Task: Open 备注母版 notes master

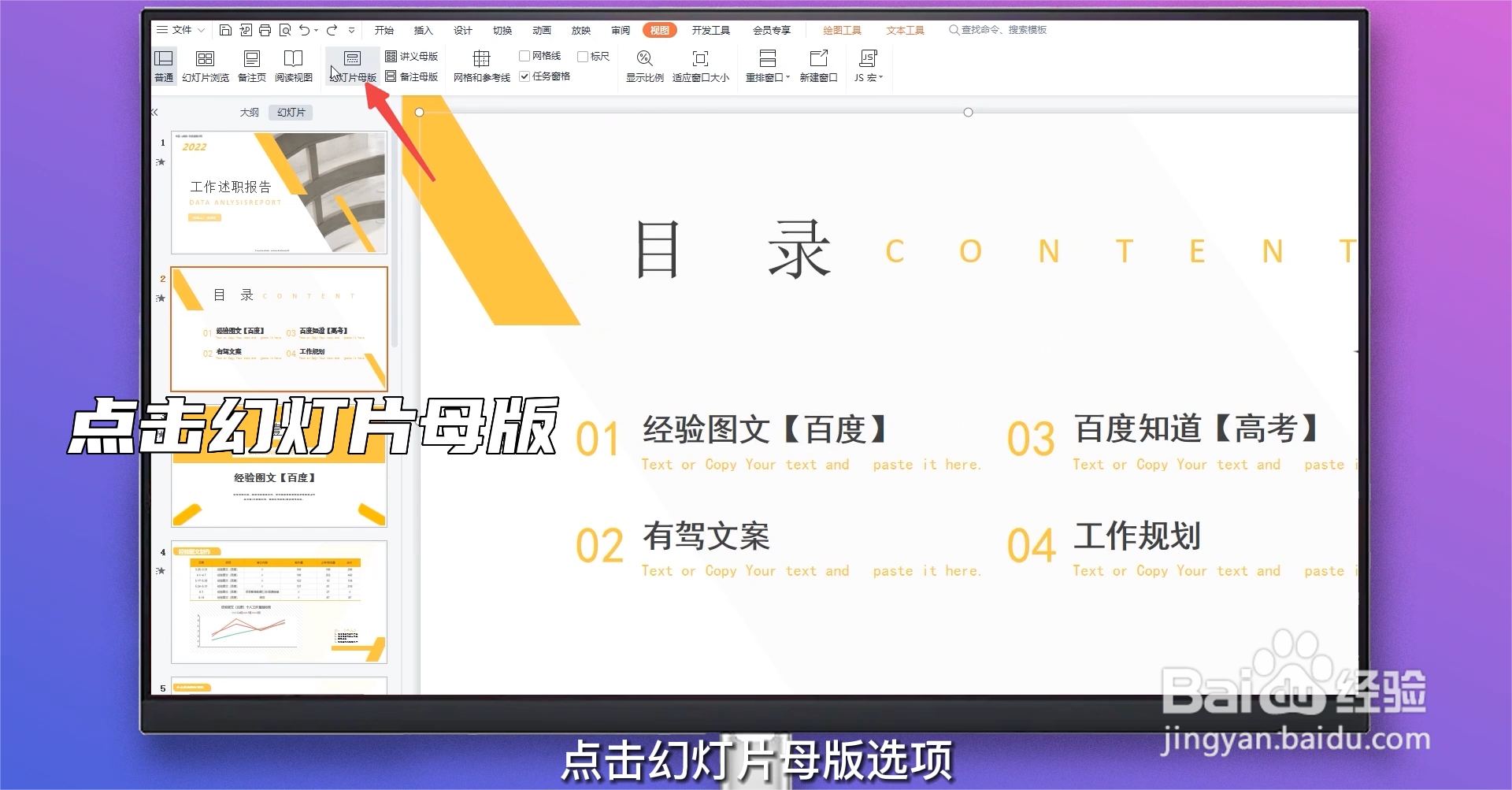Action: (x=411, y=76)
